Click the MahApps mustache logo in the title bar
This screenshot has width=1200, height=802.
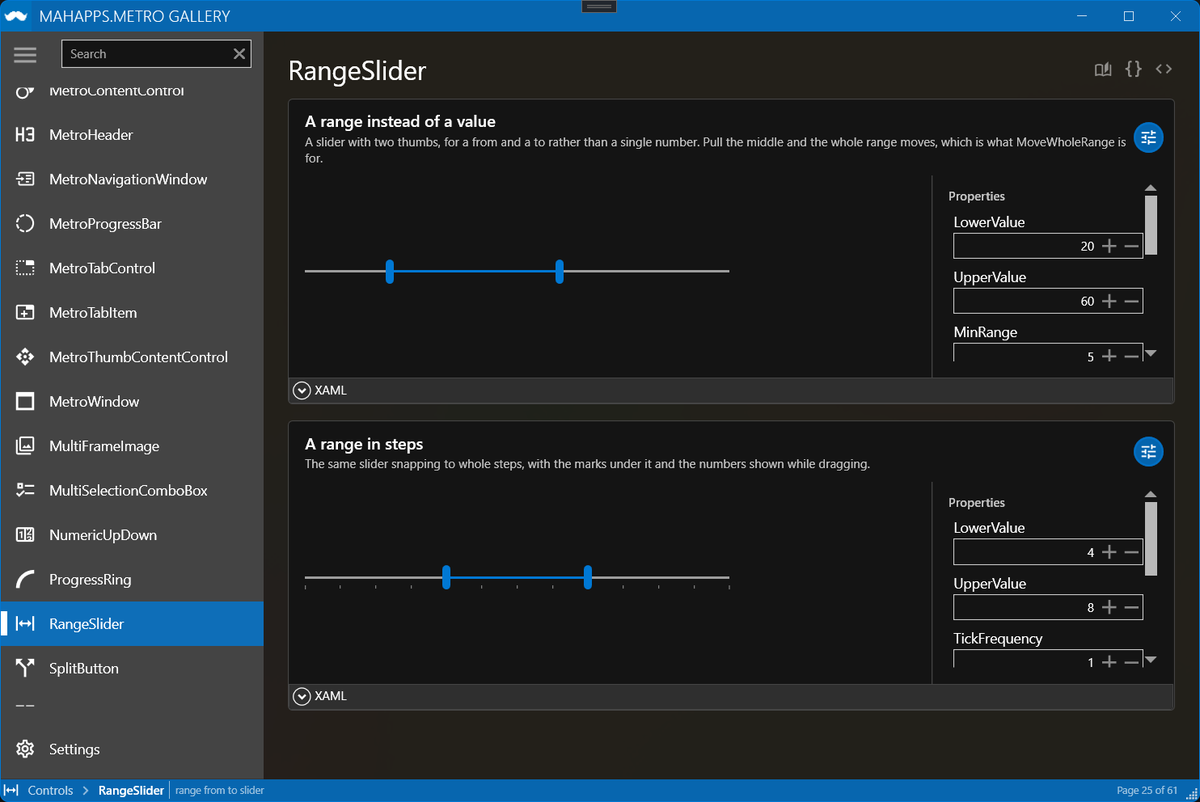pyautogui.click(x=16, y=16)
